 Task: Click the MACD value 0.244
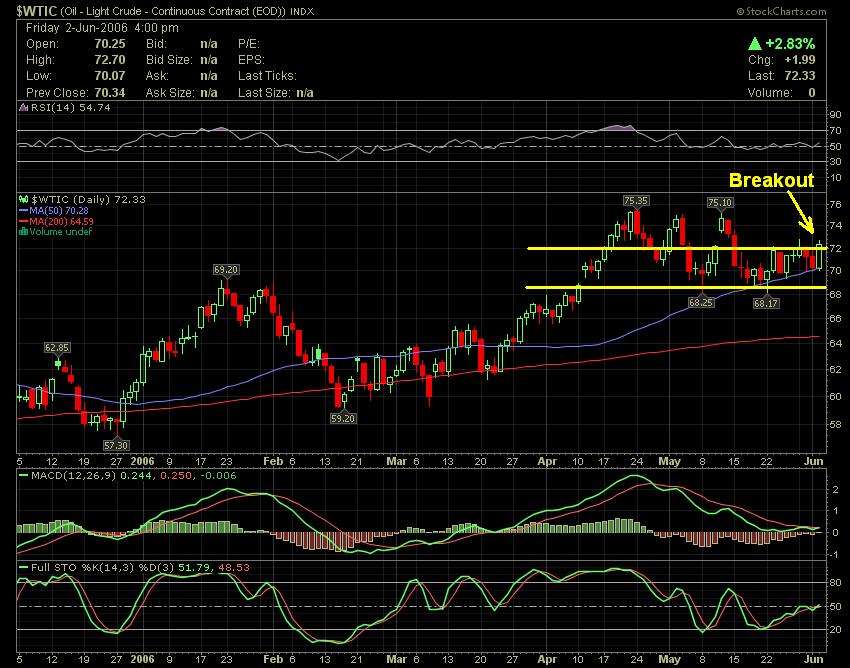coord(136,476)
